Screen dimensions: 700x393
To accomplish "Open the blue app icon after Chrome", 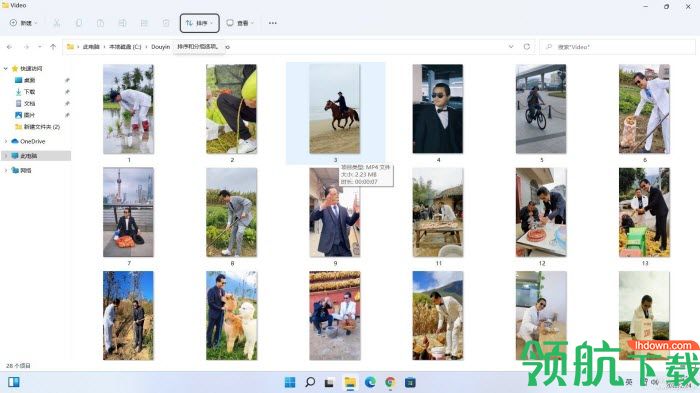I will (x=410, y=382).
